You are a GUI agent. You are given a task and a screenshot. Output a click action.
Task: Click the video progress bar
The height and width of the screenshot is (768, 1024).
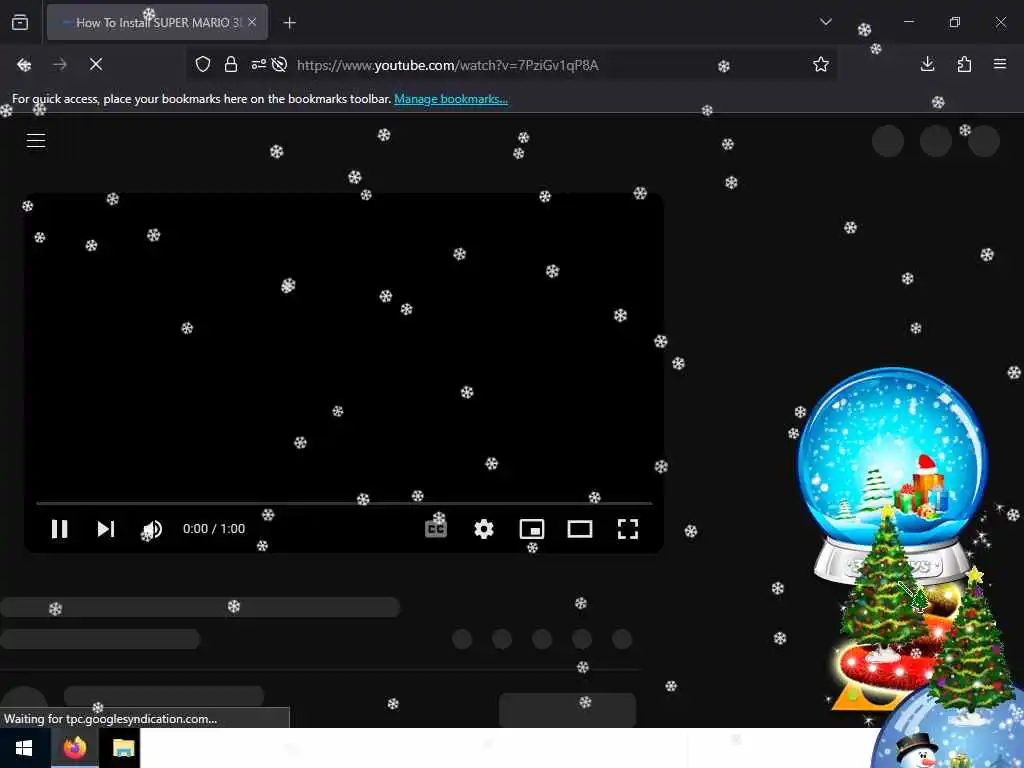[344, 504]
